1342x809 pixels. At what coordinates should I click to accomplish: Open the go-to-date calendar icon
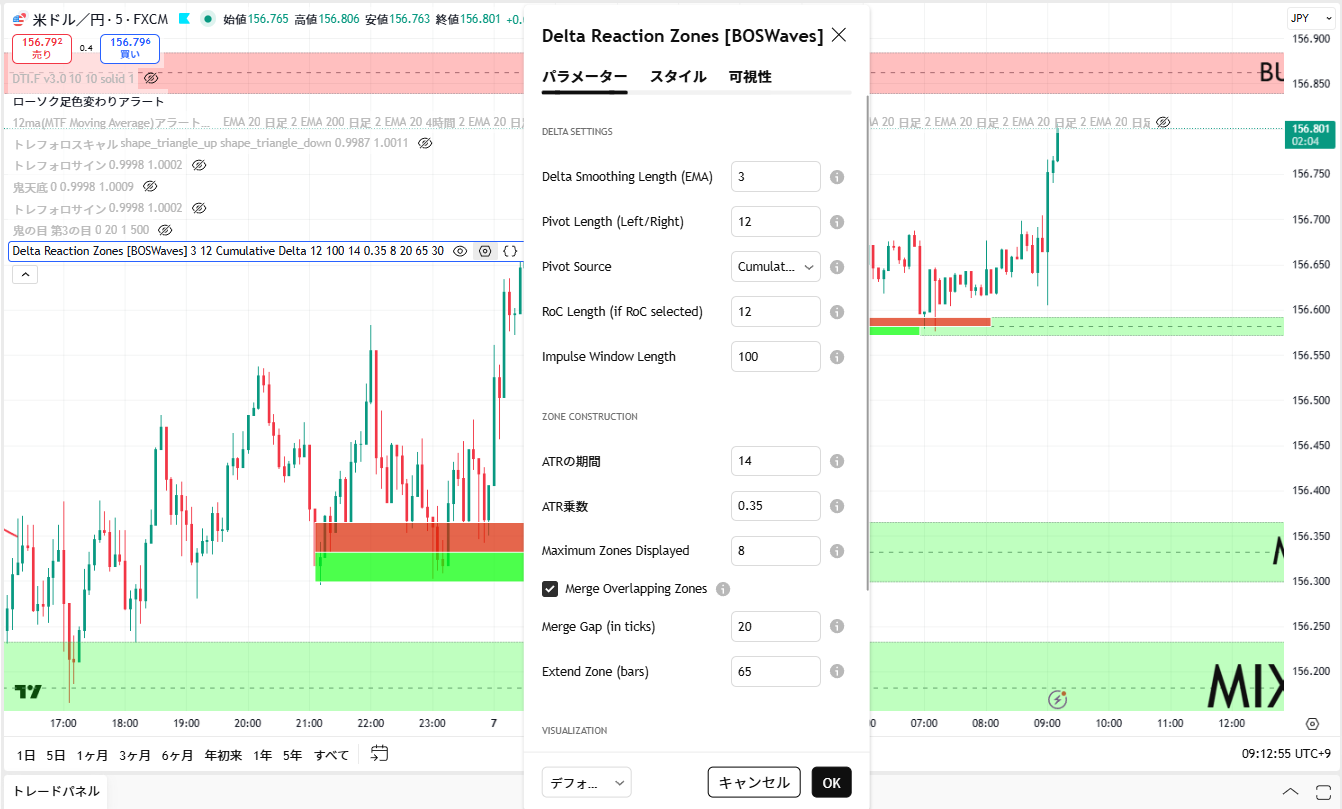(x=379, y=754)
